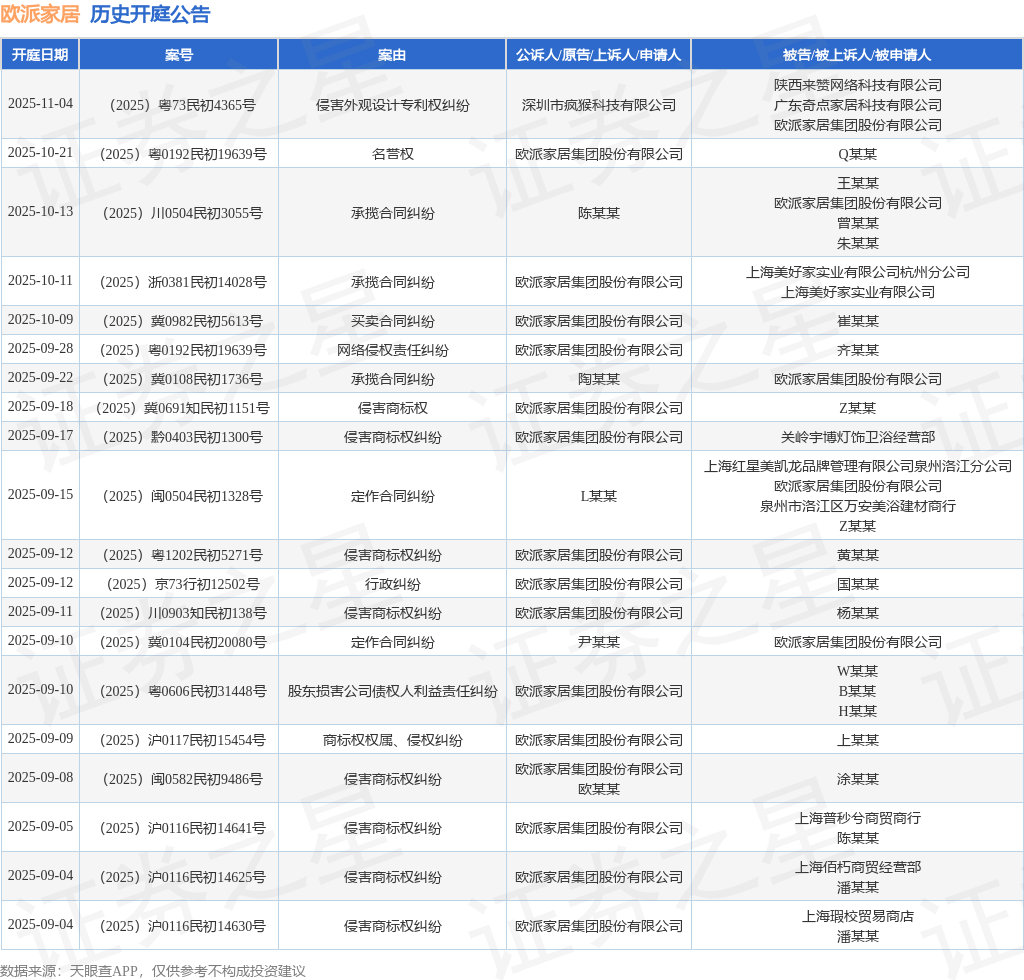1024x980 pixels.
Task: Click defendant 崔某某
Action: (x=857, y=321)
